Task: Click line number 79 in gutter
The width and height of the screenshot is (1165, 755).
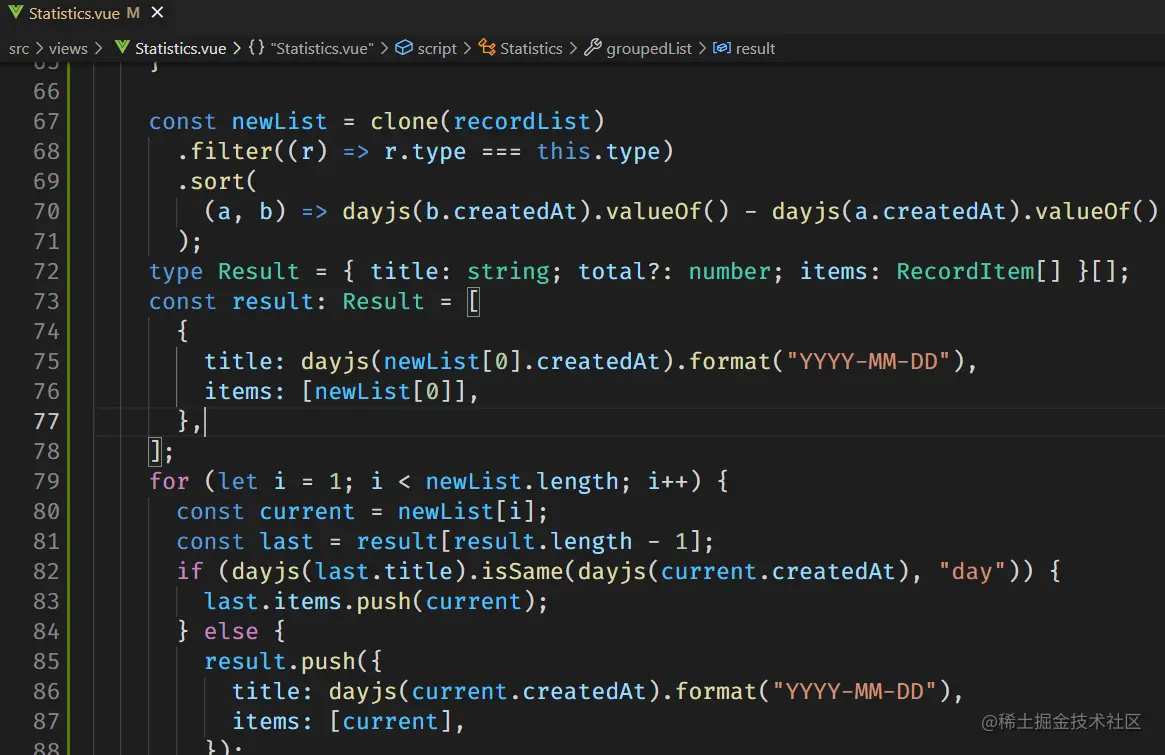Action: point(46,481)
